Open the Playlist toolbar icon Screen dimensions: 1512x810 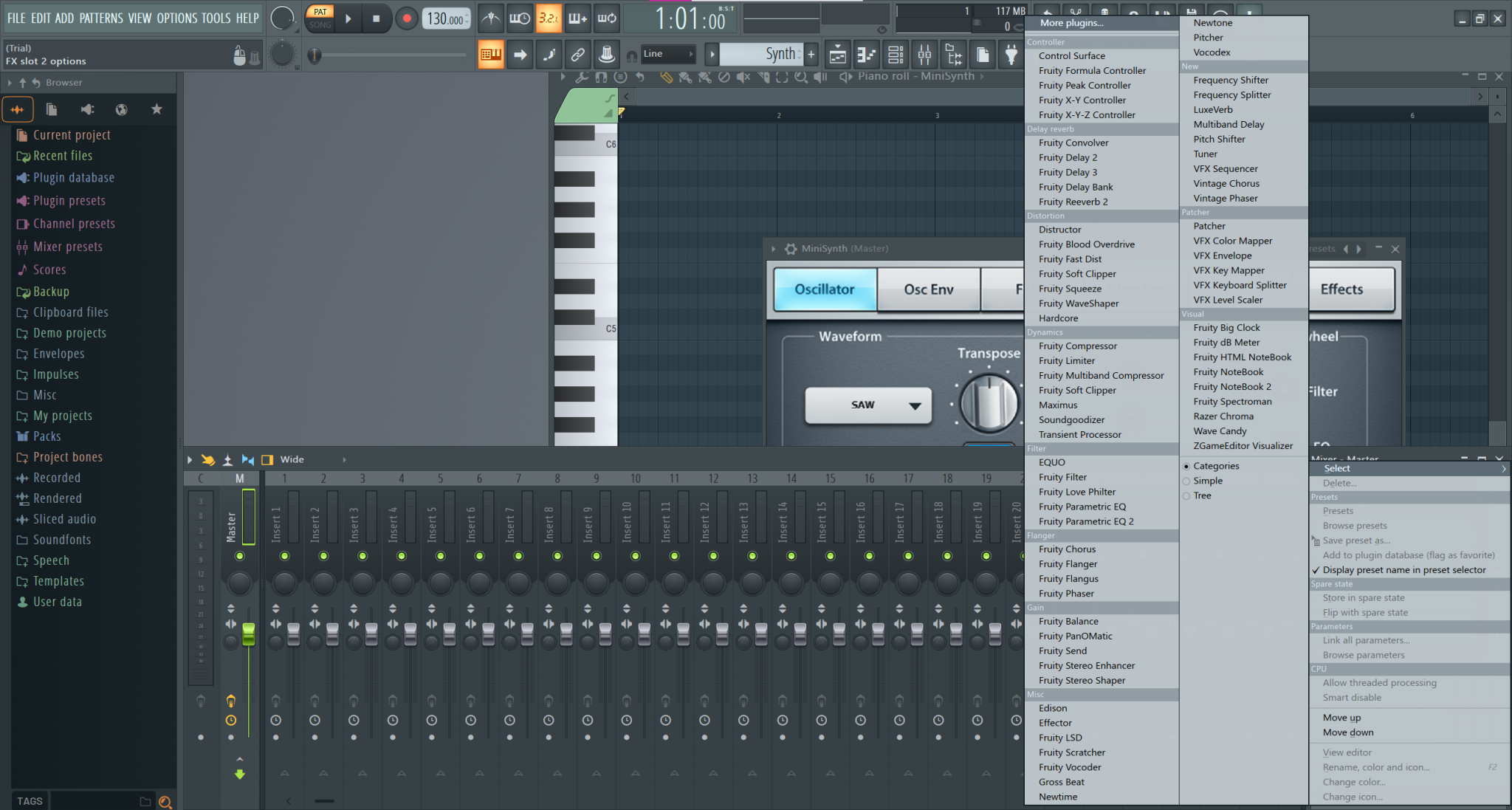pos(837,54)
